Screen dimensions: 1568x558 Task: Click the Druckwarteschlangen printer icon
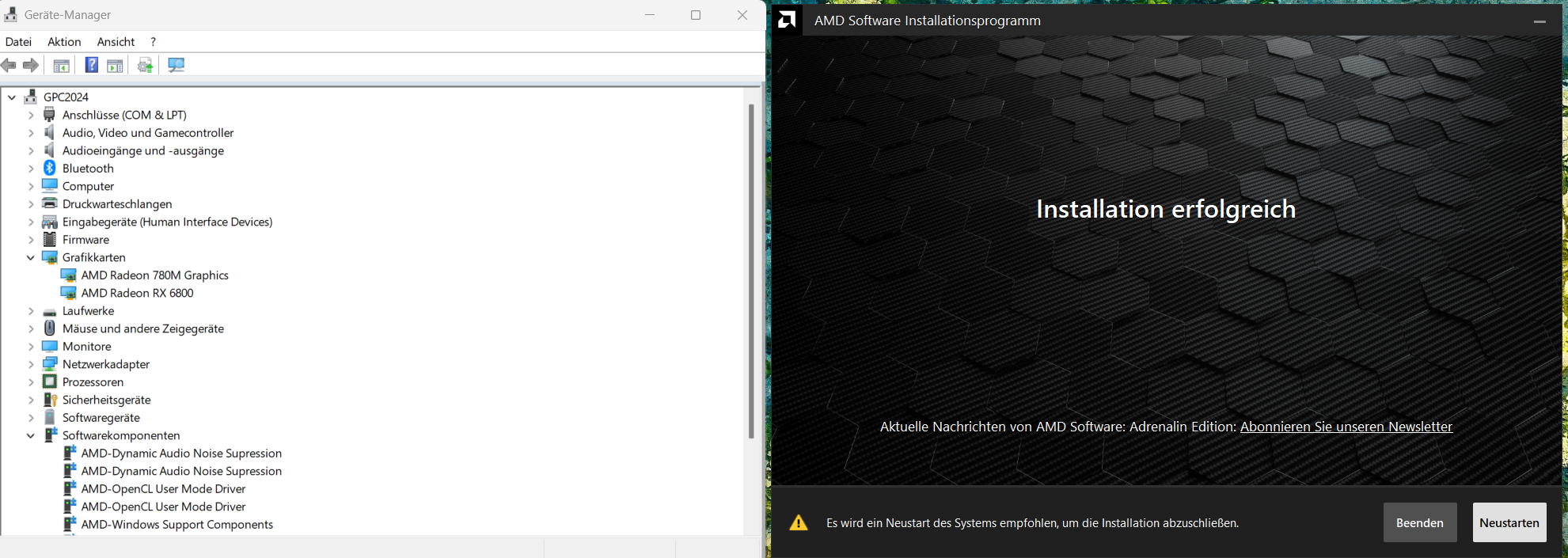(50, 203)
